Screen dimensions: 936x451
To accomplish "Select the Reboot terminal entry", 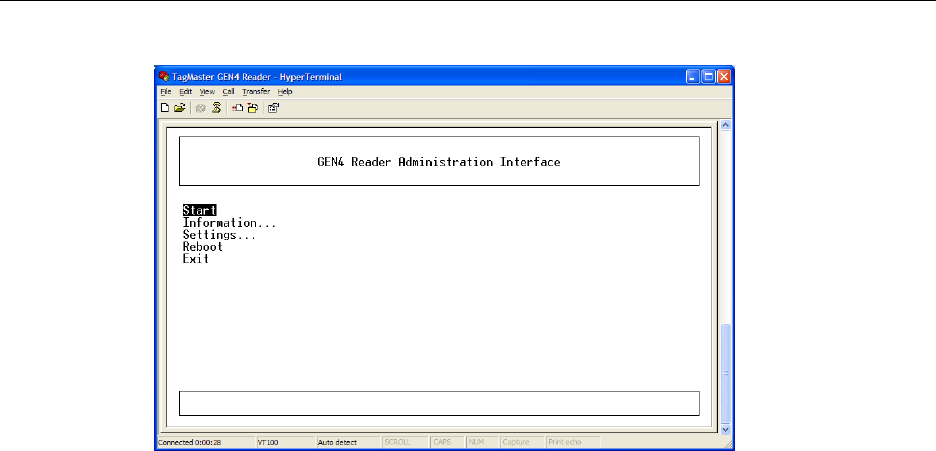I will coord(202,246).
